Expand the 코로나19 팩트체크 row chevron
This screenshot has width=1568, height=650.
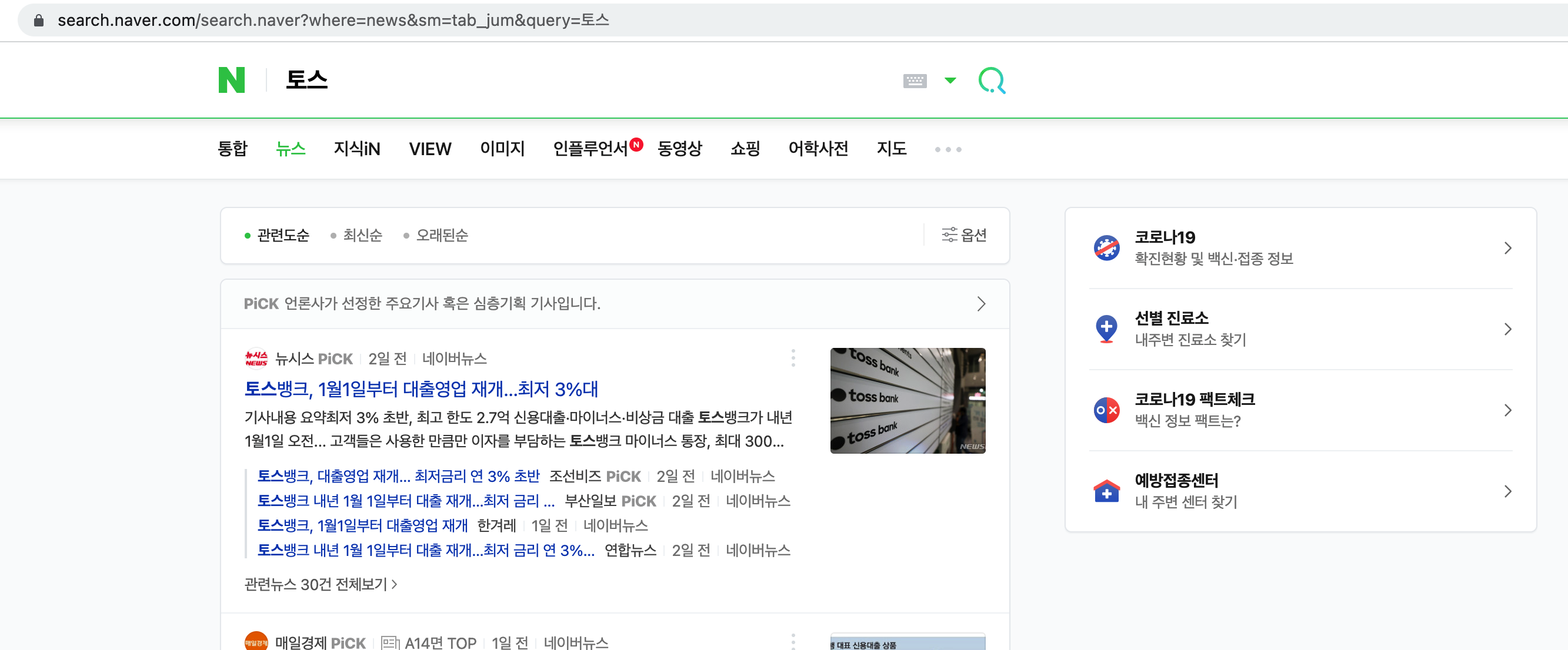point(1507,410)
